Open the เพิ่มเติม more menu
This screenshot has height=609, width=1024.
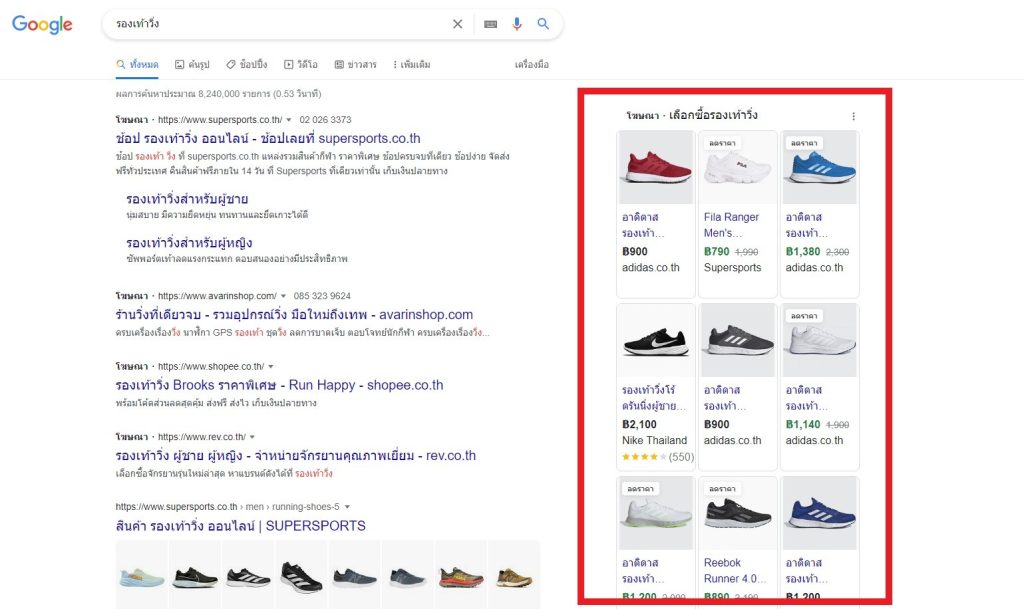point(411,65)
